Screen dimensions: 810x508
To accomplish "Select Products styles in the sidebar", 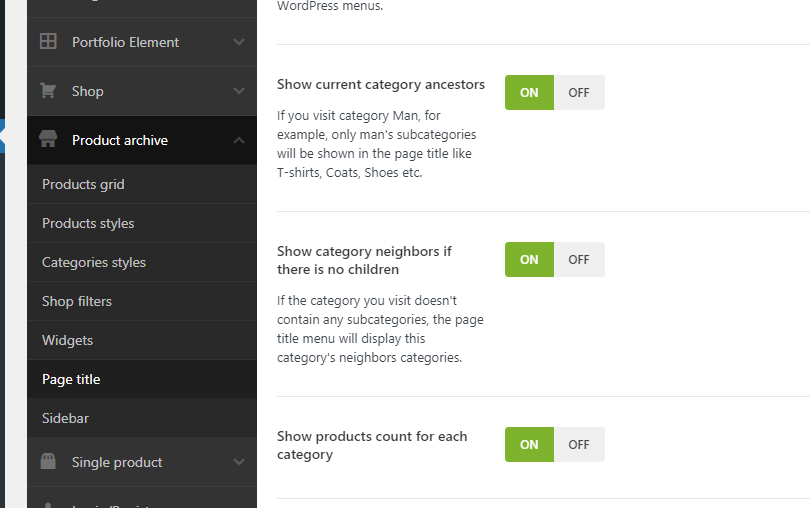I will [88, 223].
